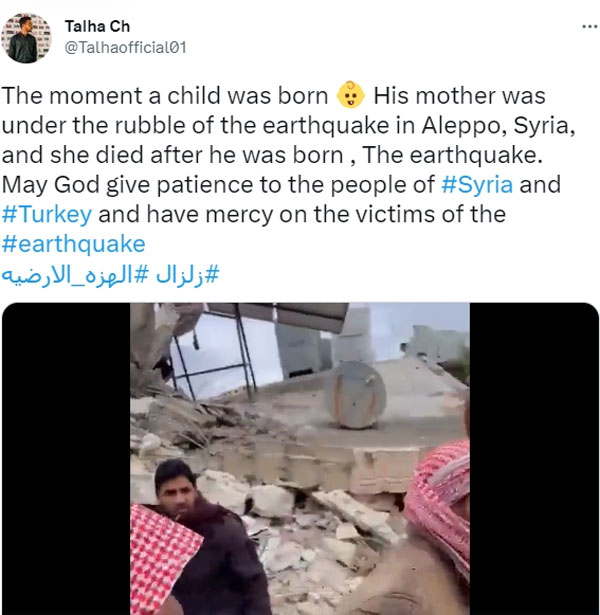Click the round satellite dish in video
Image resolution: width=600 pixels, height=615 pixels.
tap(356, 394)
